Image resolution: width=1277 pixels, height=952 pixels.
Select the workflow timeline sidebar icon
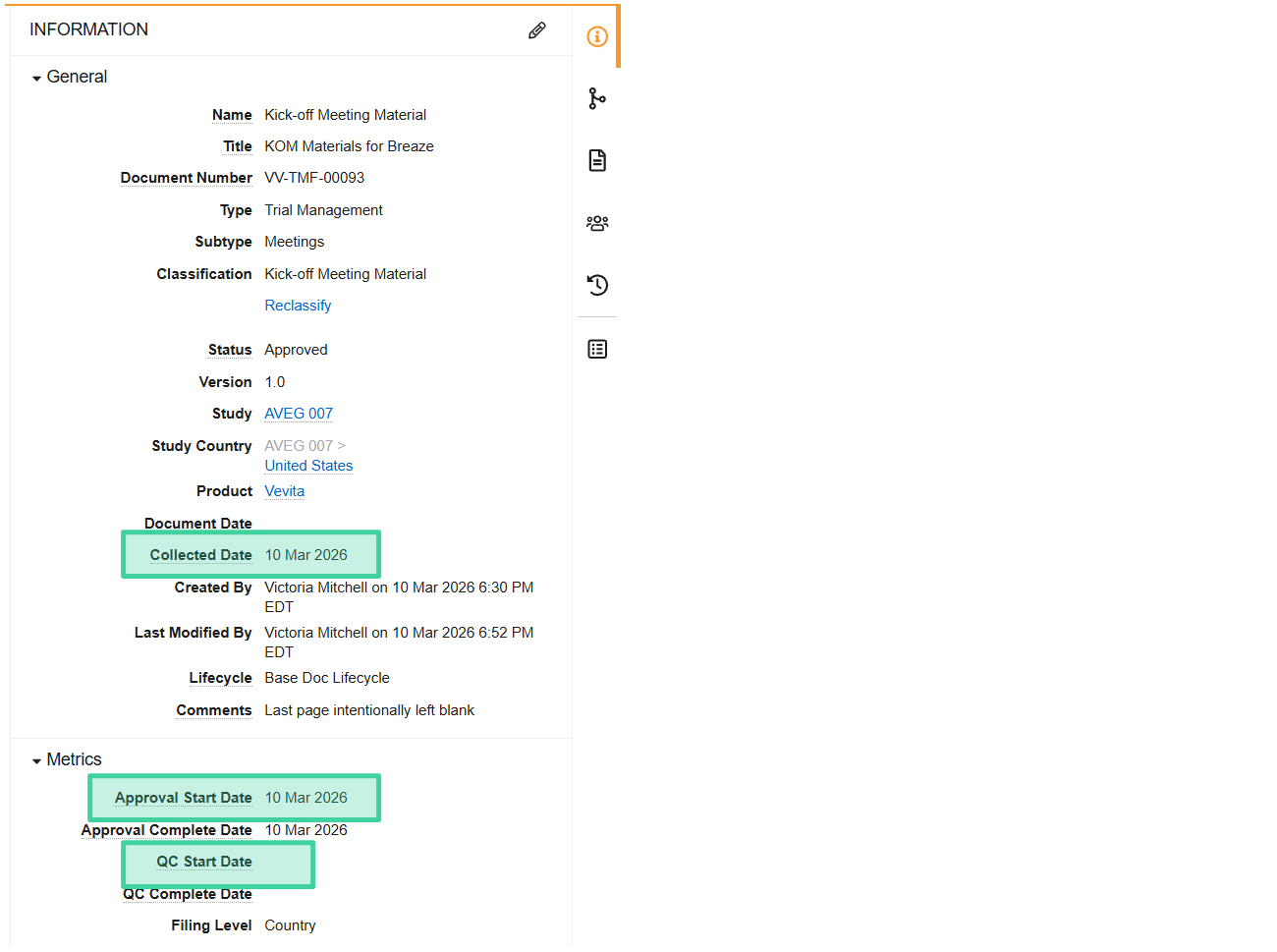pos(596,98)
